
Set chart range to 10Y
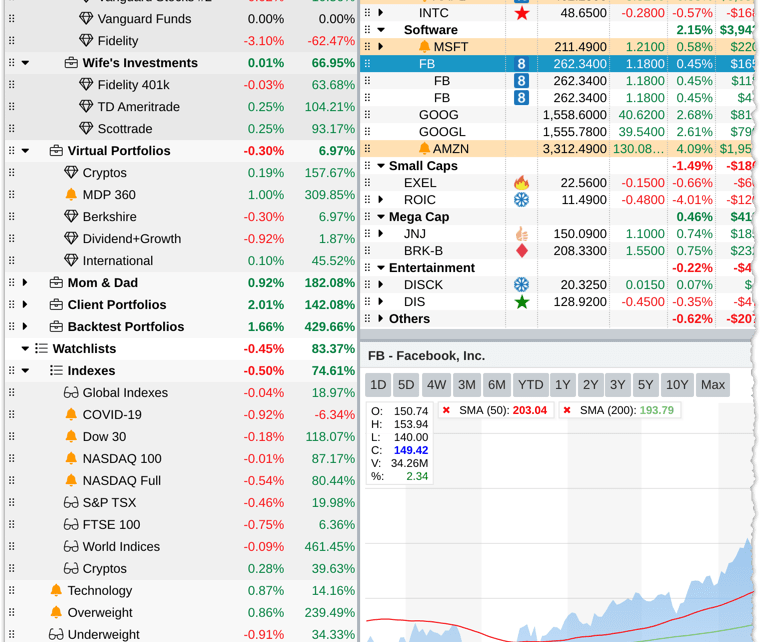coord(677,385)
